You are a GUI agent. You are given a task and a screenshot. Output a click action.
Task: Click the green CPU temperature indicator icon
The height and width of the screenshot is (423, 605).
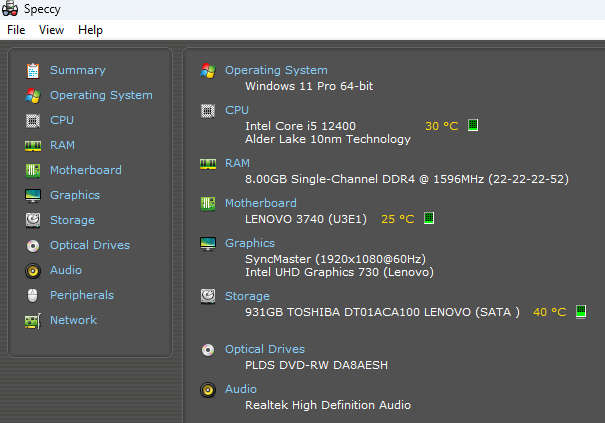pyautogui.click(x=473, y=125)
